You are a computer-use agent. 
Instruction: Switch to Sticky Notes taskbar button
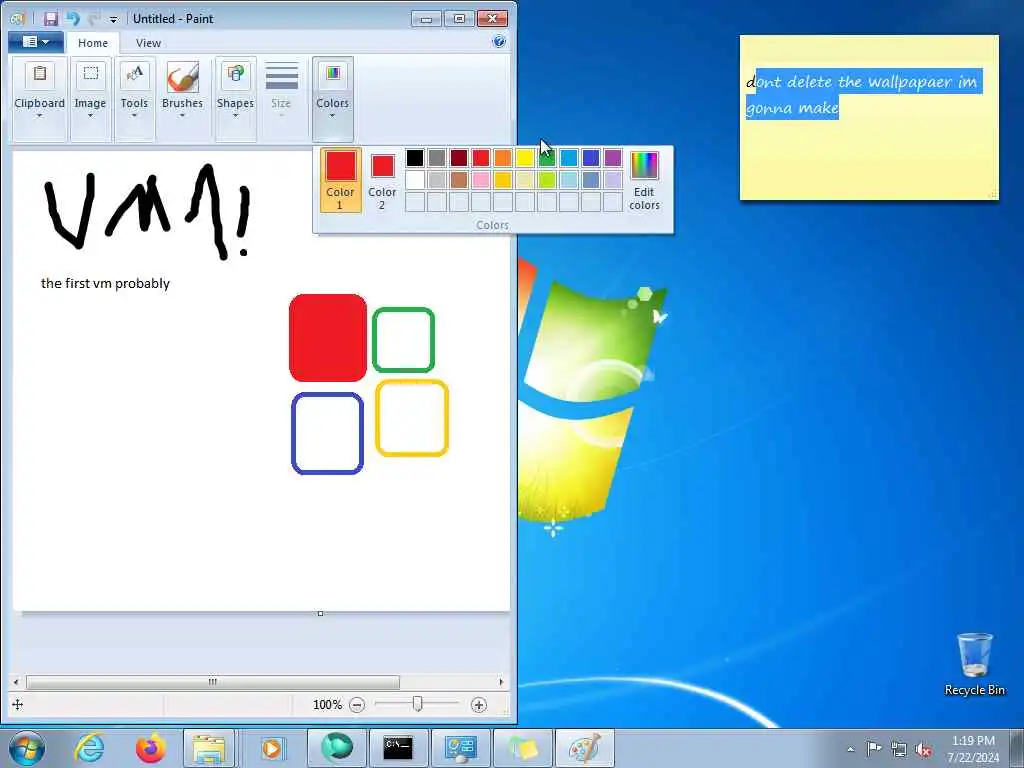pyautogui.click(x=522, y=748)
